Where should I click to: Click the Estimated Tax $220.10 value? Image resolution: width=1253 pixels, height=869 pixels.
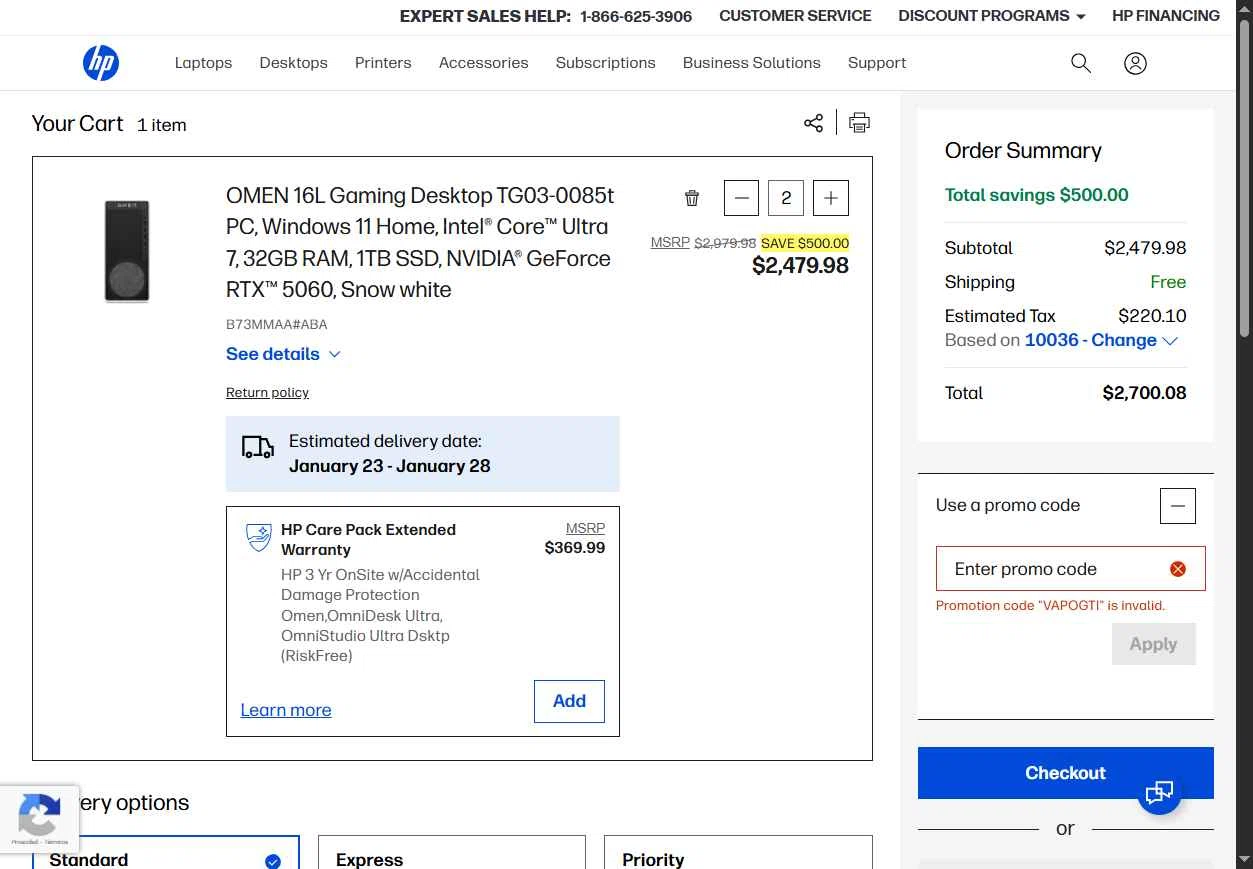1152,316
